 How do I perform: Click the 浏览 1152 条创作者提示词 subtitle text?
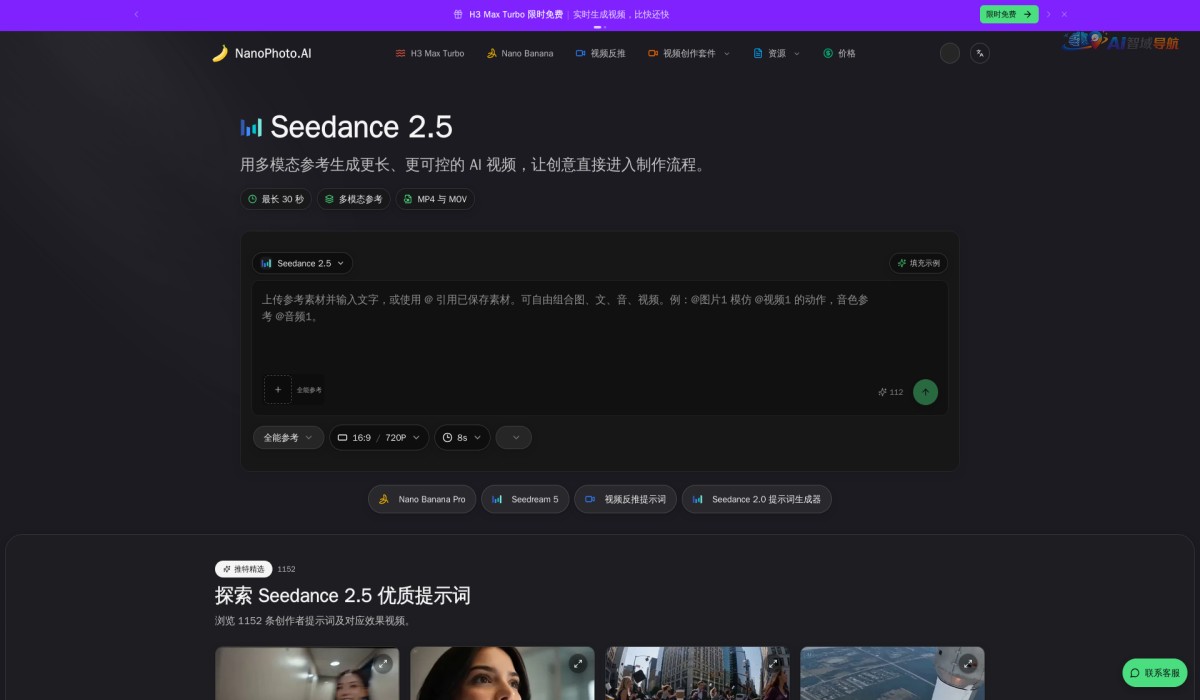[314, 621]
